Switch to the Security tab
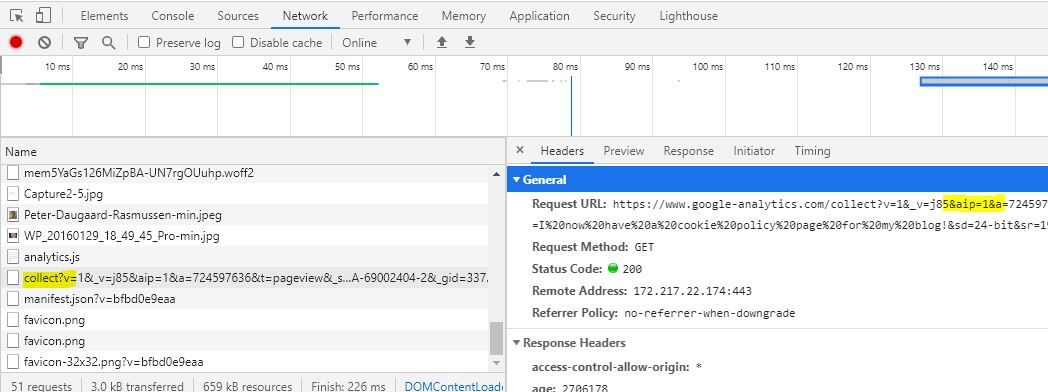 614,16
